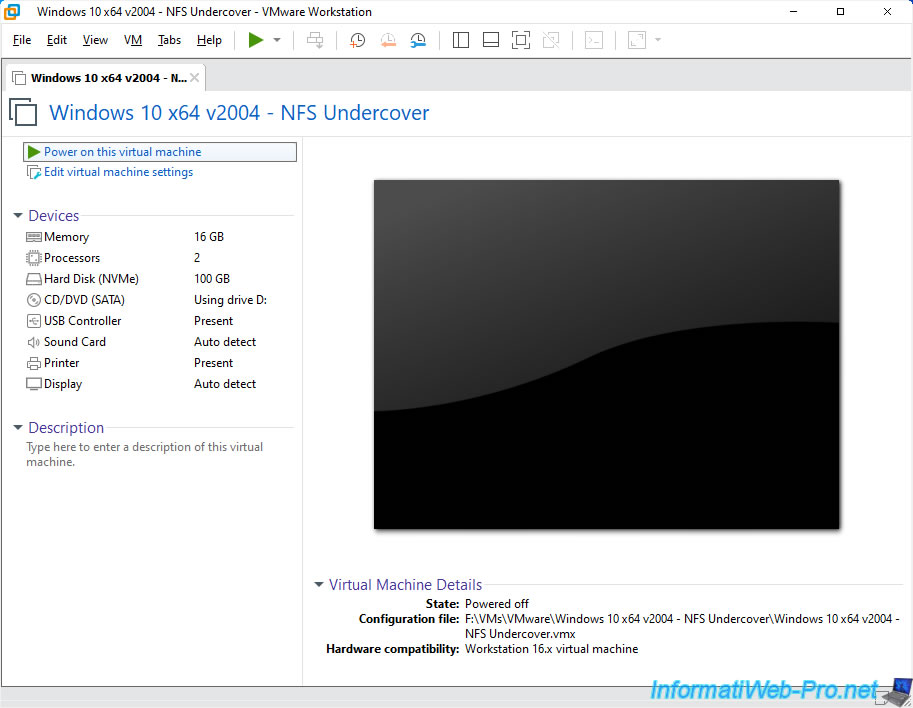
Task: Click the CD/DVD (SATA) device icon
Action: (34, 300)
